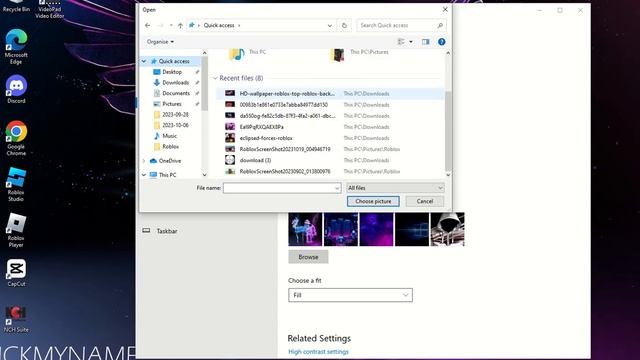Launch Google Chrome from the desktop
Viewport: 640px width, 360px height.
(16, 138)
